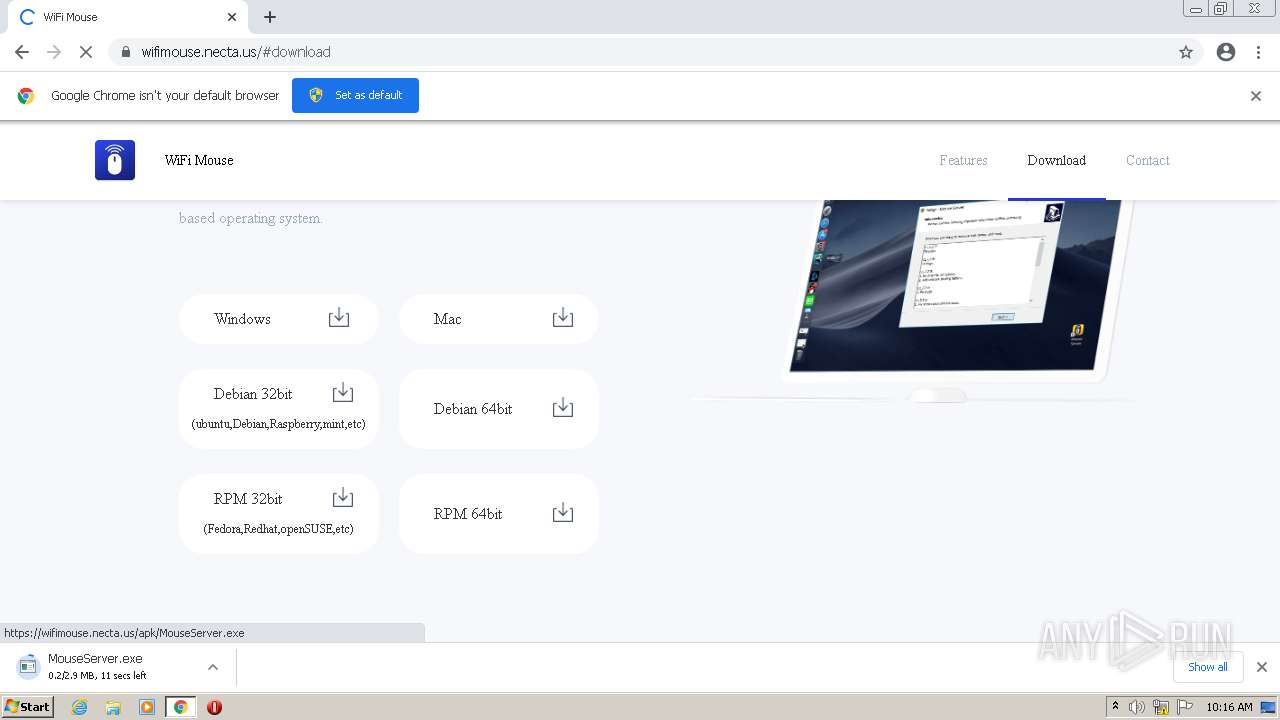Click the taskbar clock showing 10:16 AM
The height and width of the screenshot is (720, 1280).
click(x=1229, y=707)
